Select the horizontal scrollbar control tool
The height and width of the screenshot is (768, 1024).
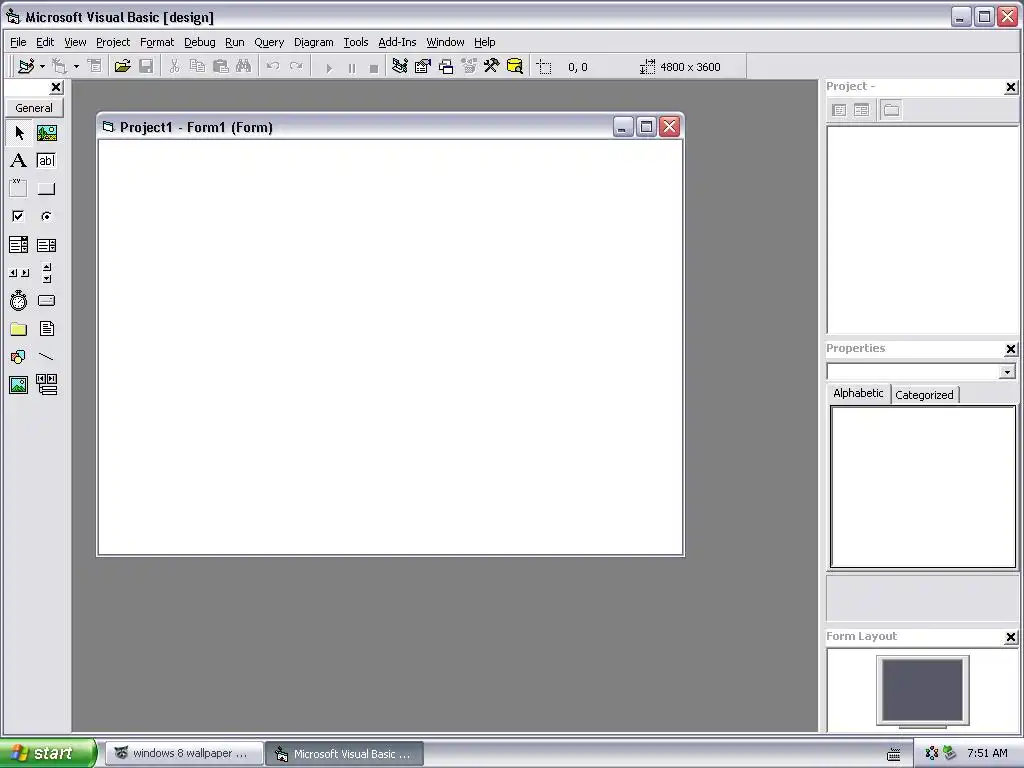point(19,273)
